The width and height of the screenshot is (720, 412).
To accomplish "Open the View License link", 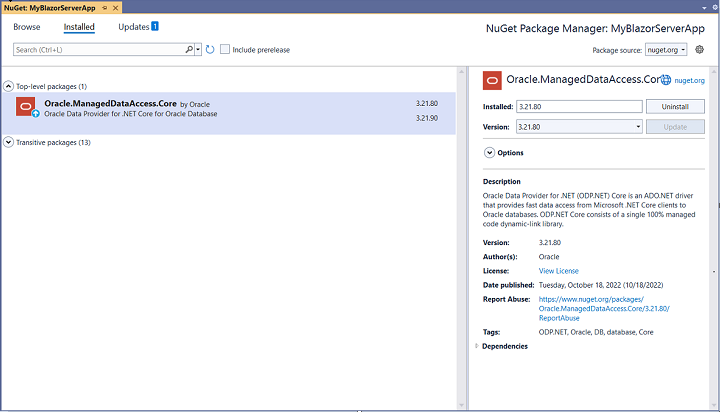I will tap(558, 271).
